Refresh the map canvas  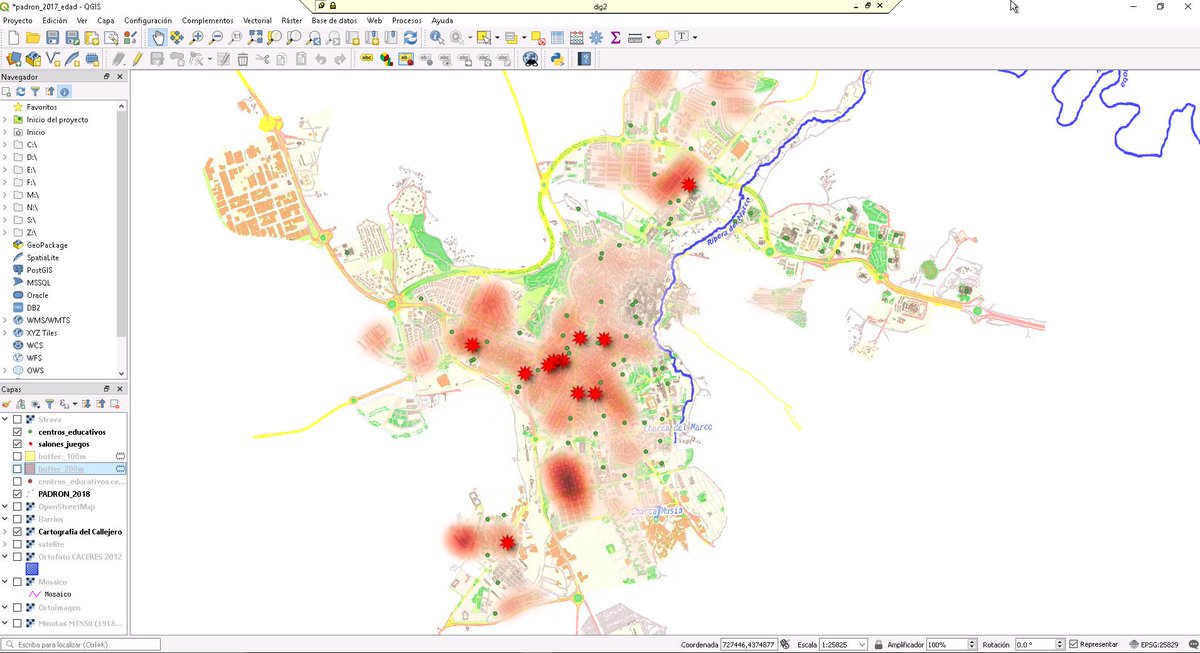pos(410,37)
